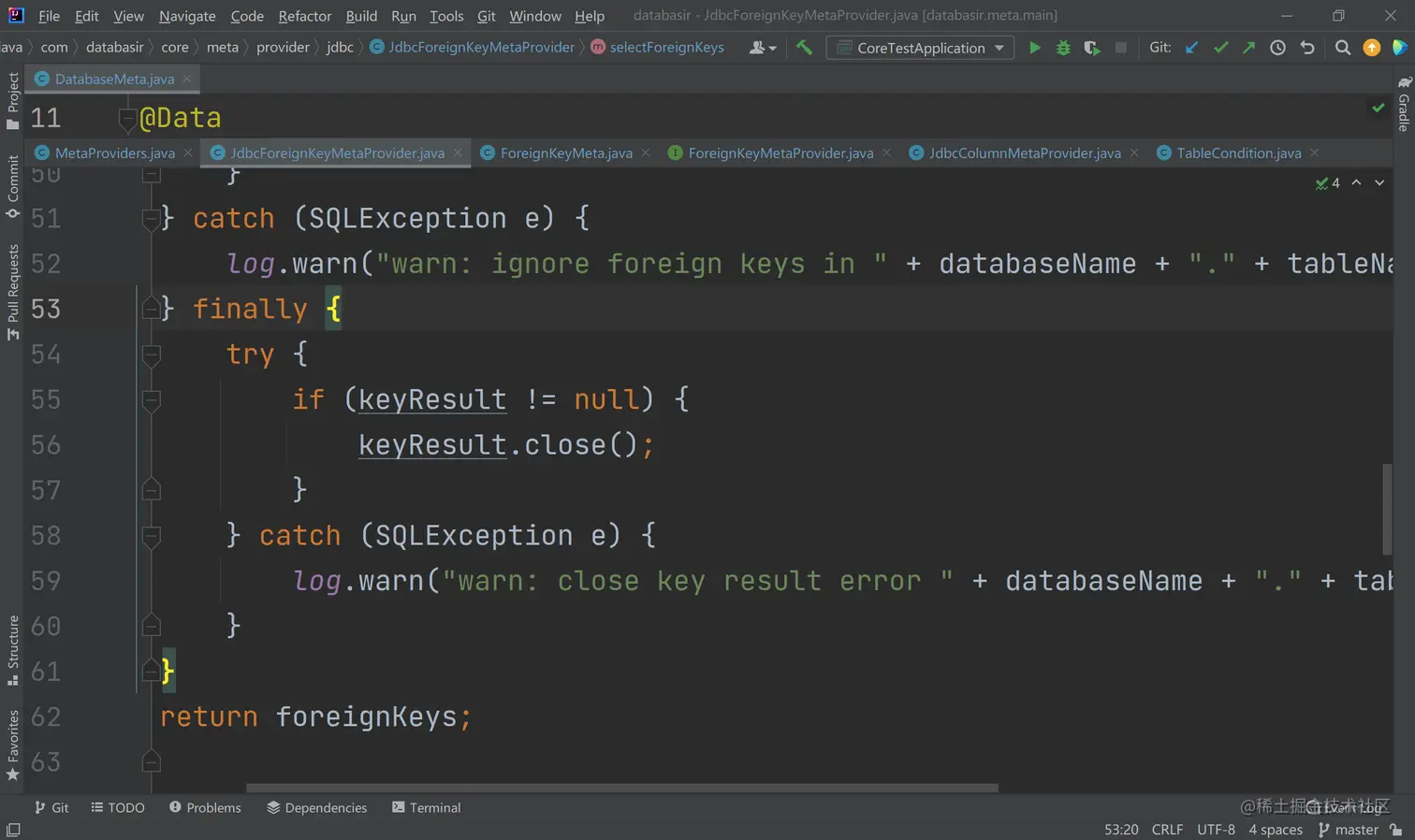Click the horizontal editor scrollbar
Viewport: 1415px width, 840px height.
pos(622,788)
